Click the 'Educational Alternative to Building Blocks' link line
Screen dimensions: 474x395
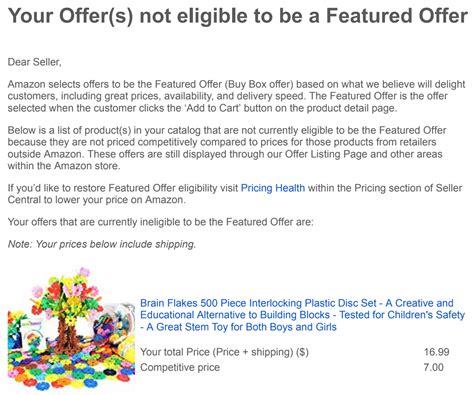tap(302, 315)
